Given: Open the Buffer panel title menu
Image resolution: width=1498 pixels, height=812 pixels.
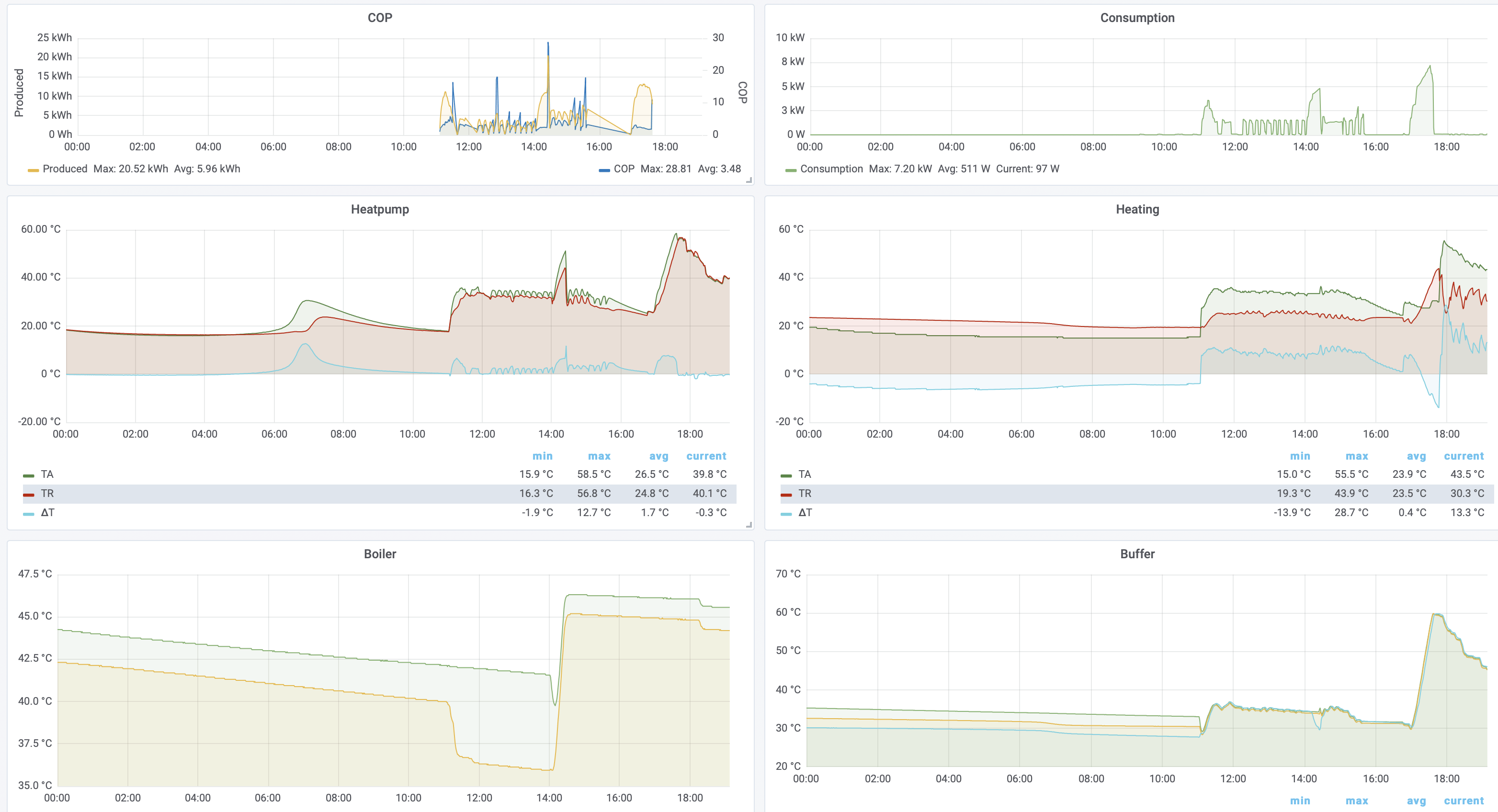Looking at the screenshot, I should (1137, 554).
